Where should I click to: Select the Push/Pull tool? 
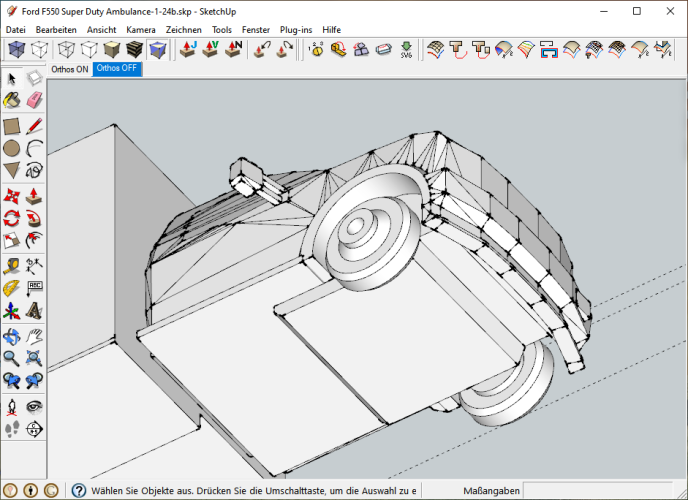34,196
